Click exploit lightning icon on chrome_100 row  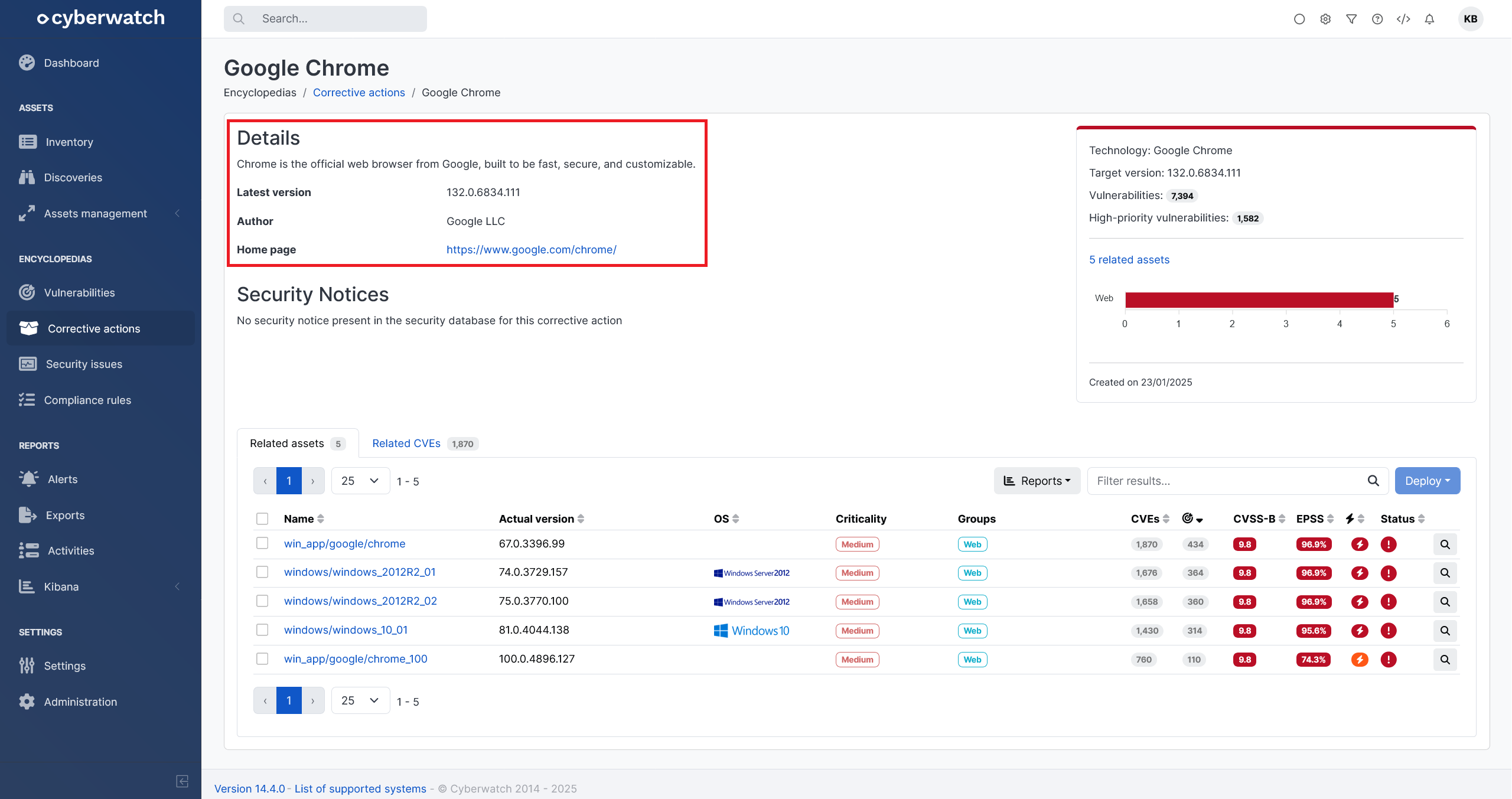[1360, 659]
